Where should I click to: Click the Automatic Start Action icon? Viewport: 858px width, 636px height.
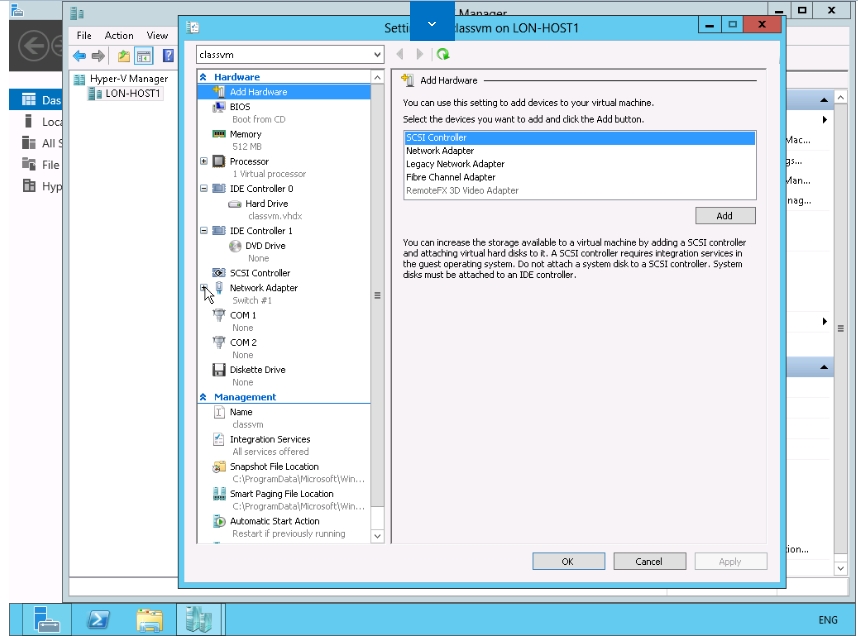click(x=219, y=521)
